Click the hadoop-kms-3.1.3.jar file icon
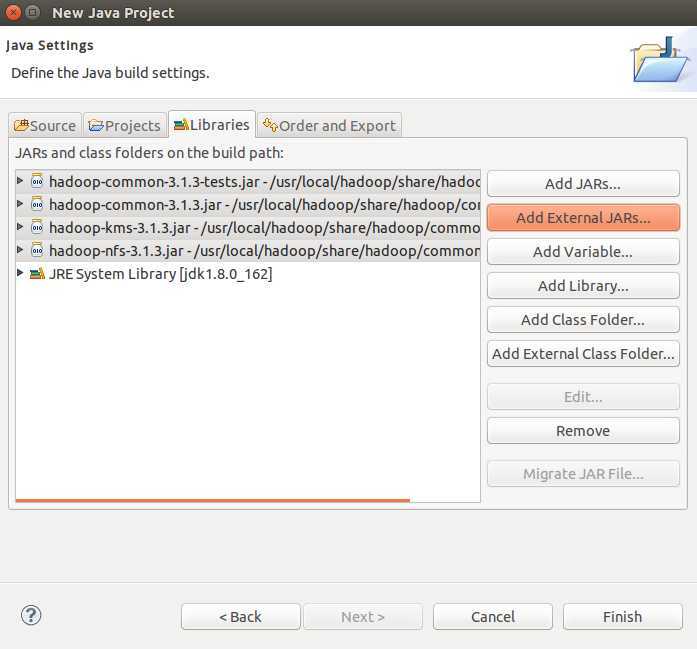Image resolution: width=697 pixels, height=649 pixels. 37,227
